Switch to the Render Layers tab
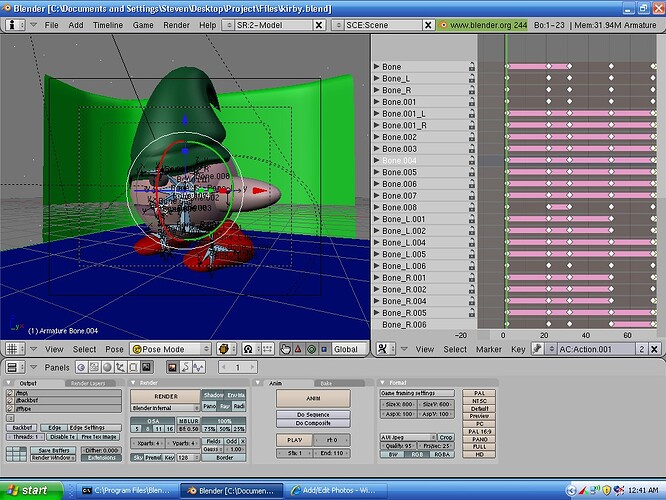Viewport: 666px width, 500px height. point(90,383)
